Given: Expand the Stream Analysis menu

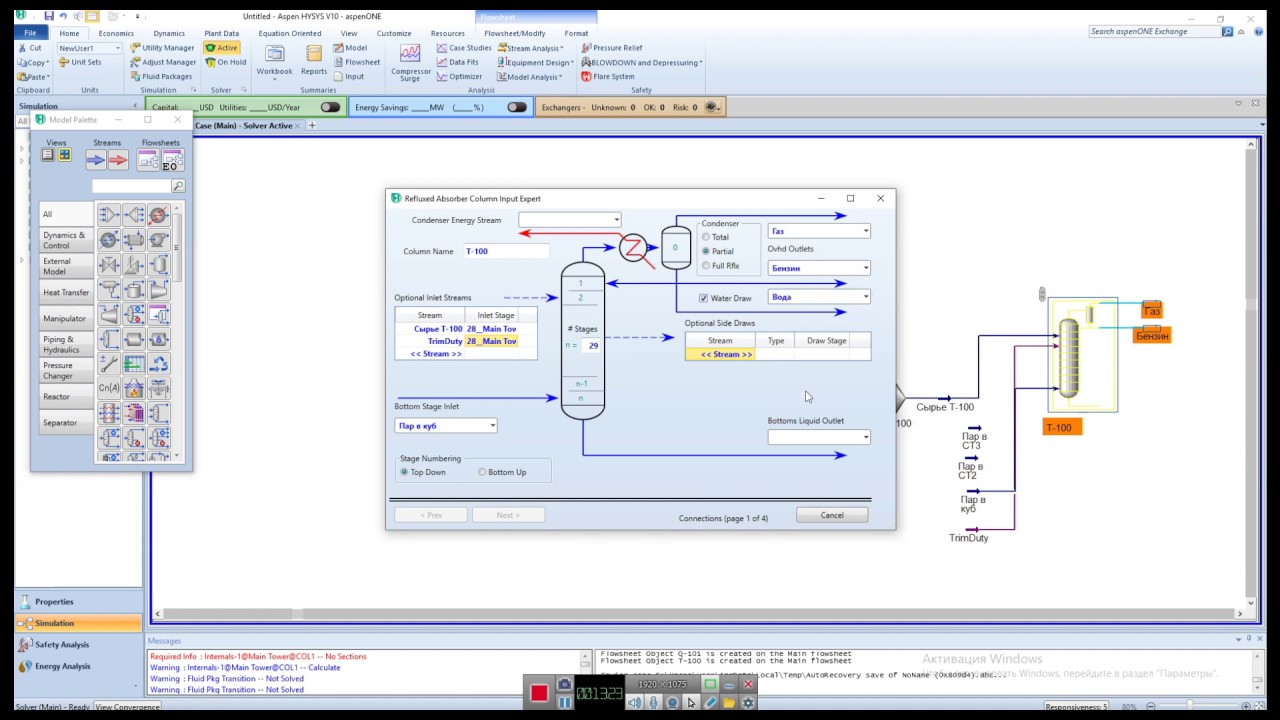Looking at the screenshot, I should tap(532, 48).
